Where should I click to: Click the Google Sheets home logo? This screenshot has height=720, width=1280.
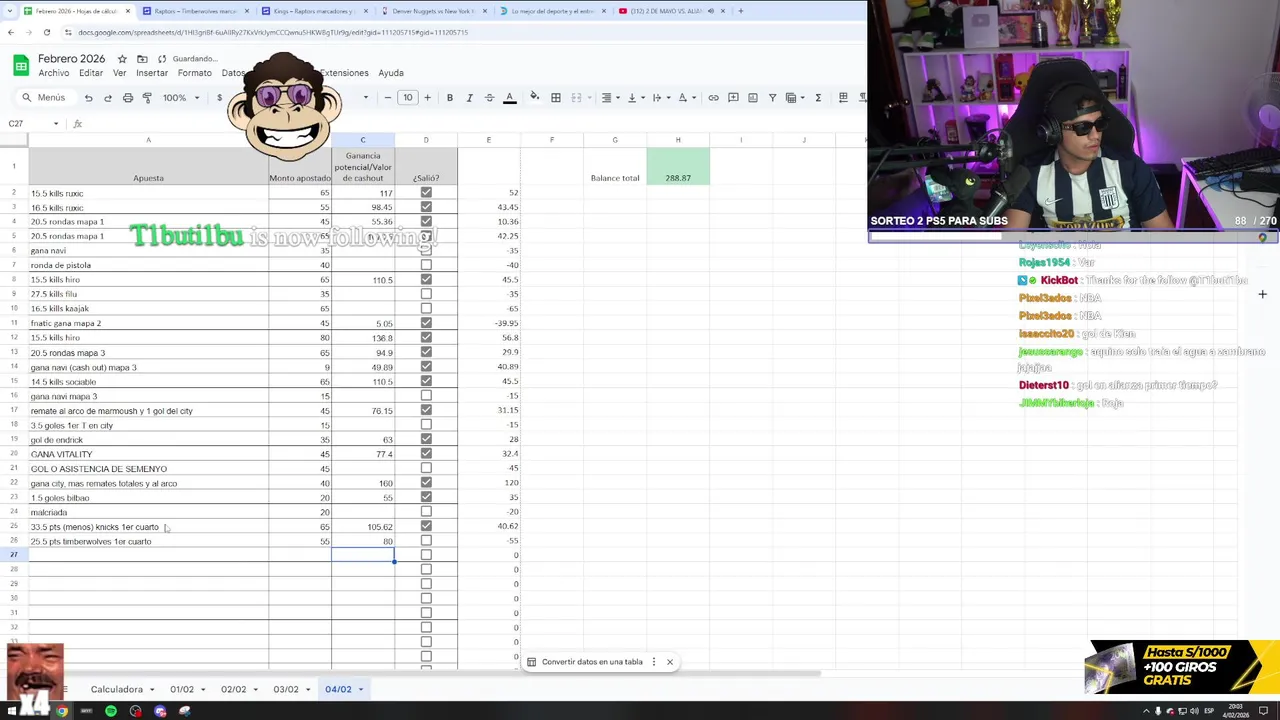pos(20,66)
